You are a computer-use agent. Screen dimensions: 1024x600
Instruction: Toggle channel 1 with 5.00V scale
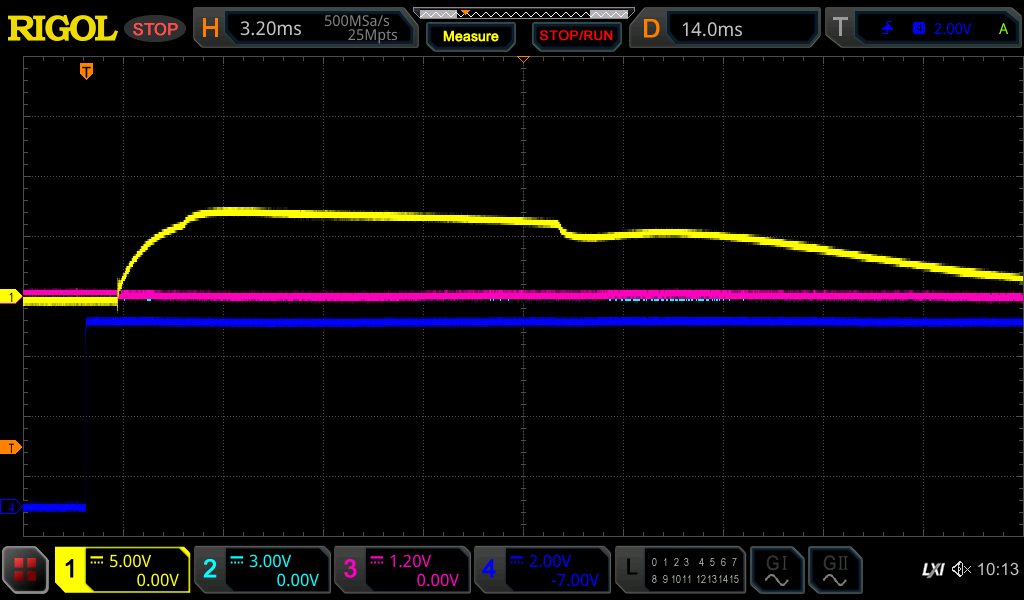tap(123, 570)
